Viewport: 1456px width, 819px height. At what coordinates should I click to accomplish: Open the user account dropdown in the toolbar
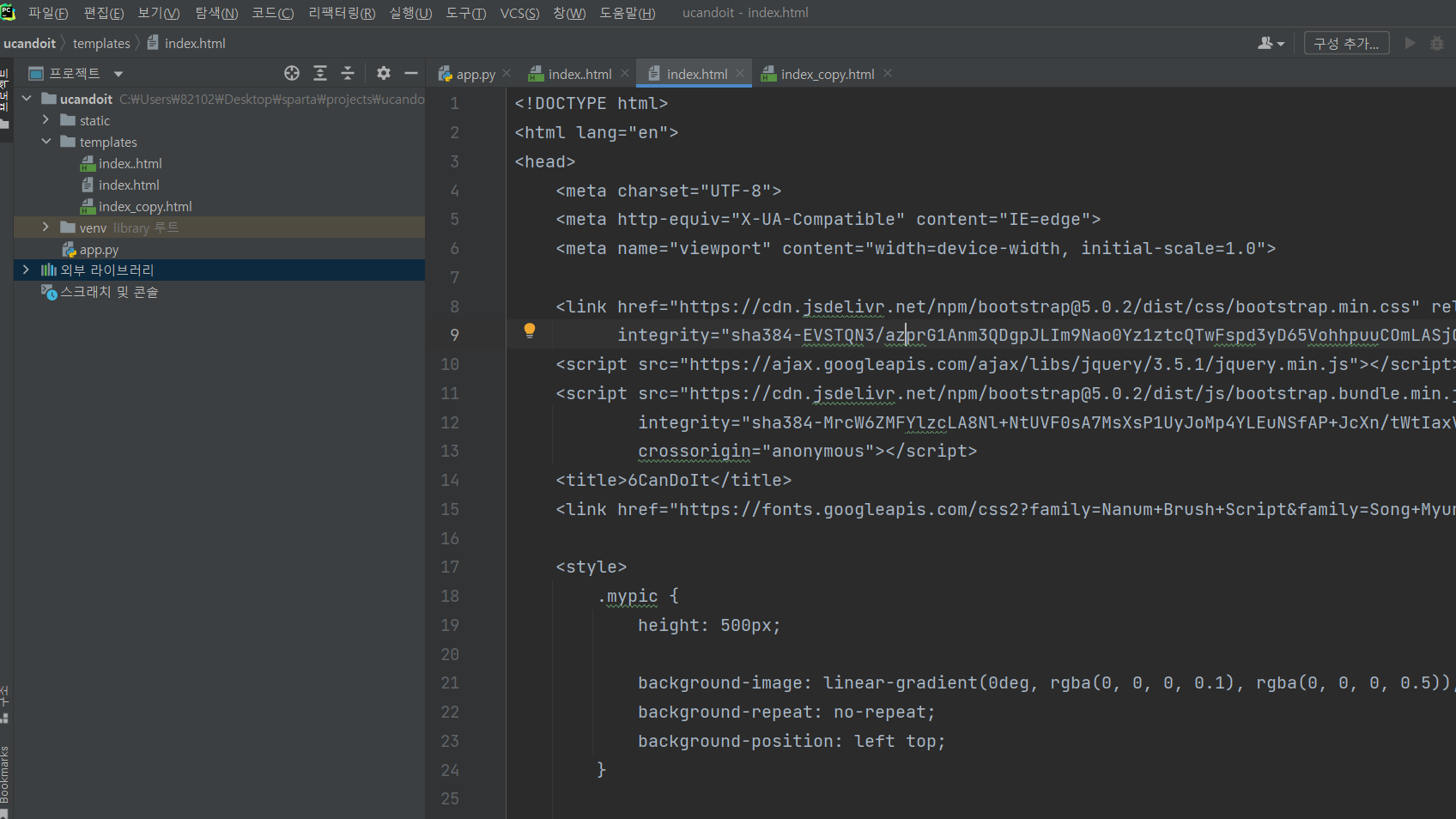point(1271,43)
